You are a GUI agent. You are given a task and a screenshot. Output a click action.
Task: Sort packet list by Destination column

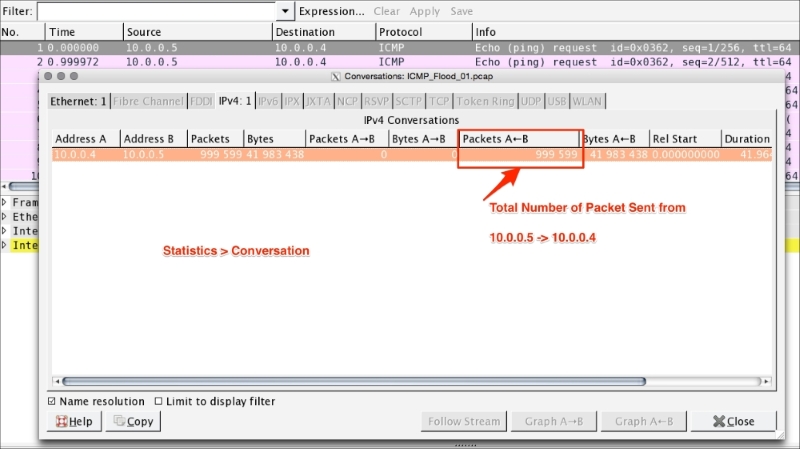coord(324,32)
